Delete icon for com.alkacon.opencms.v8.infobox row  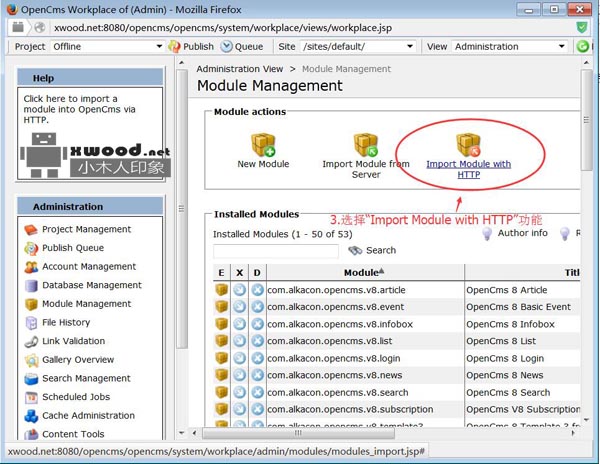pyautogui.click(x=258, y=324)
